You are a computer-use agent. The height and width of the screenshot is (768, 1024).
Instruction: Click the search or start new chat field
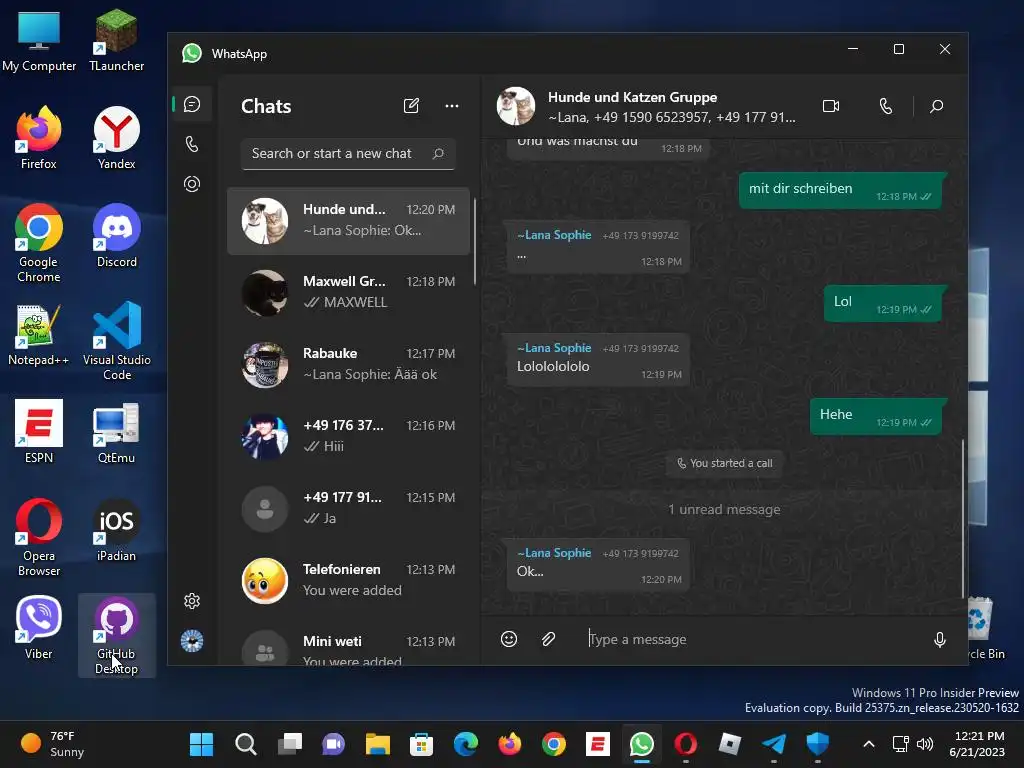tap(348, 153)
